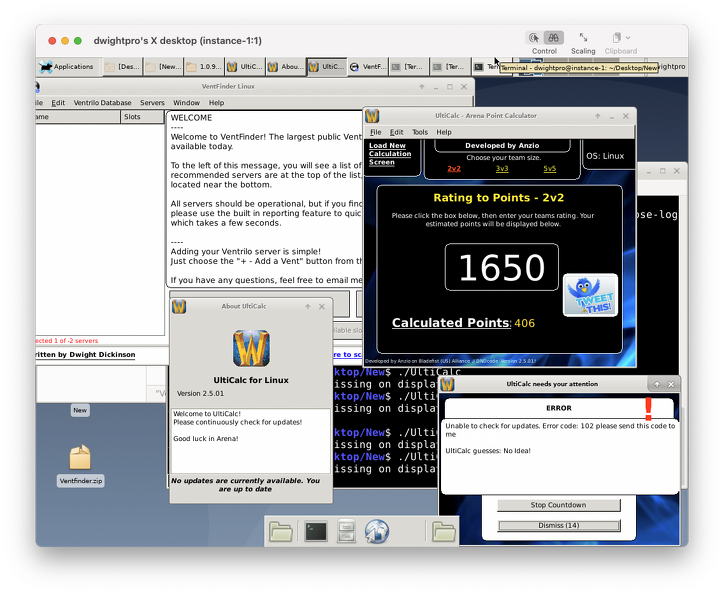Click the Tweet This bird icon
724x594 pixels.
590,294
